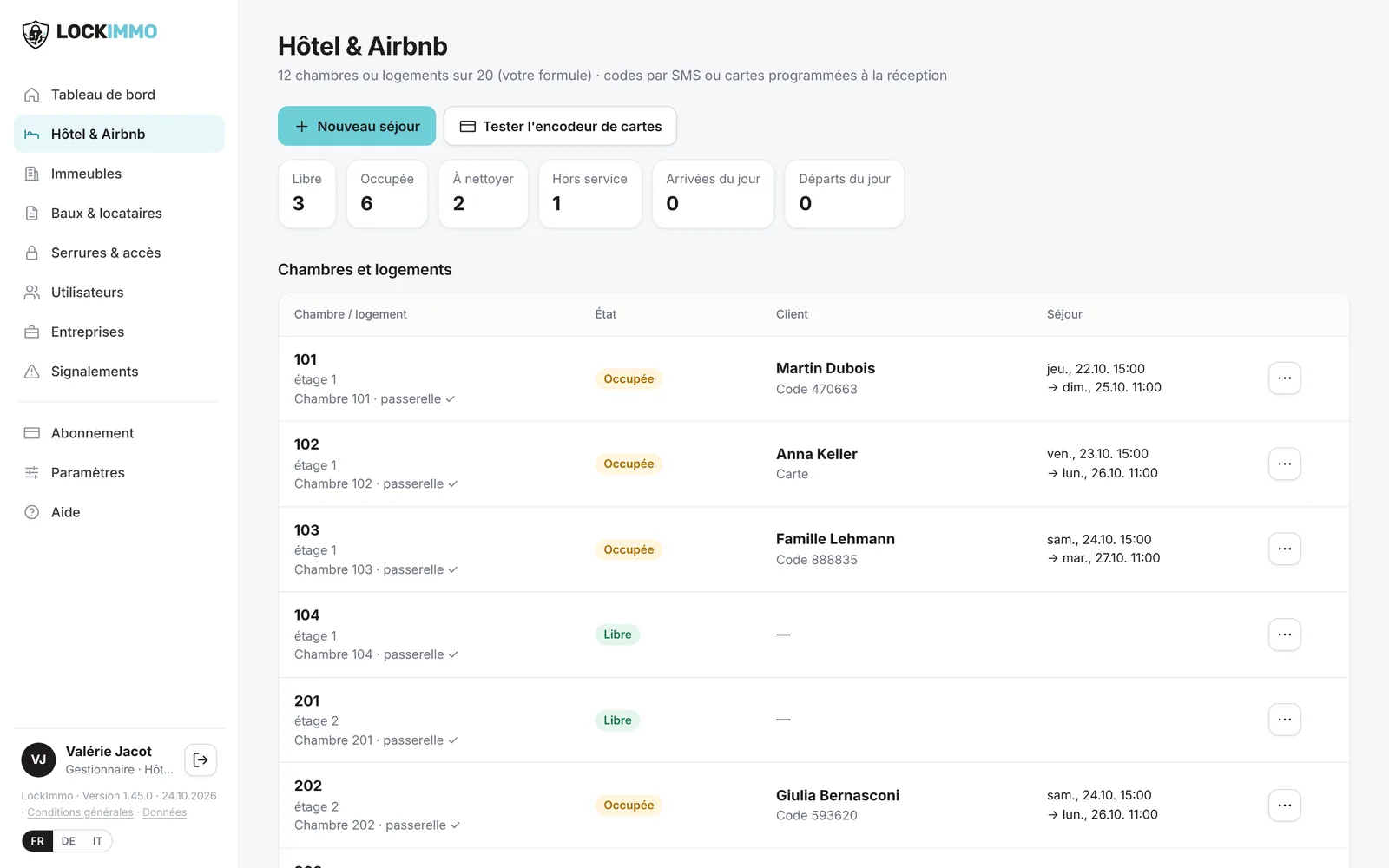Select the À nettoyer summary card
The image size is (1389, 868).
484,194
